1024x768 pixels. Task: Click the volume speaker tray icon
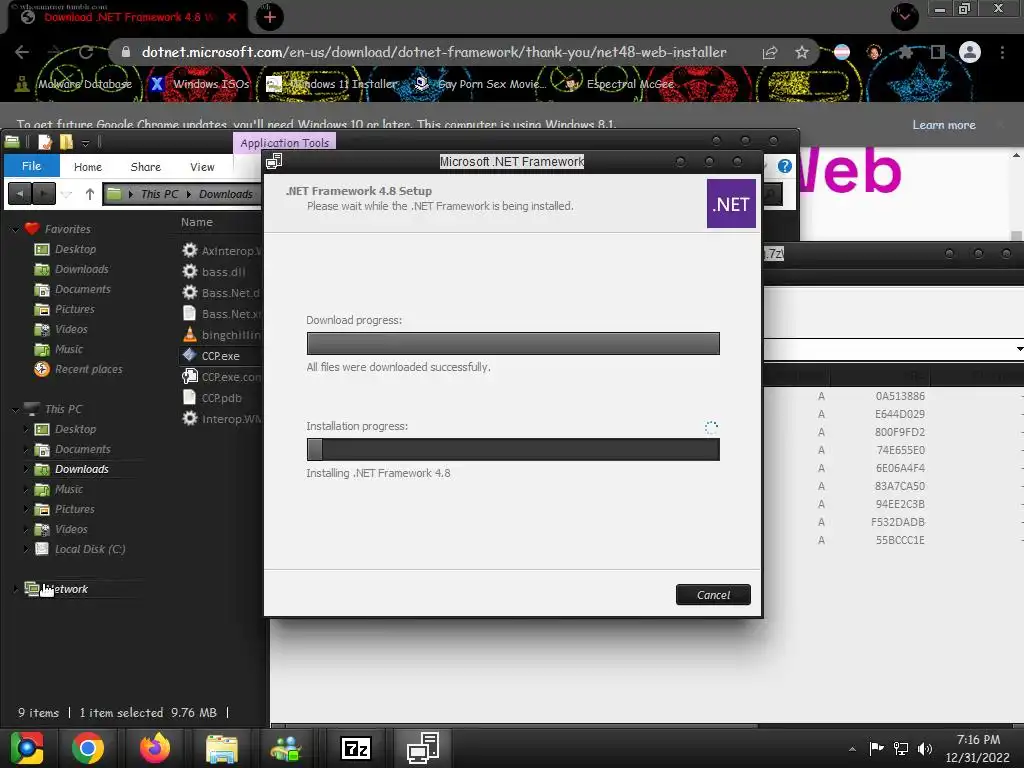click(x=925, y=748)
